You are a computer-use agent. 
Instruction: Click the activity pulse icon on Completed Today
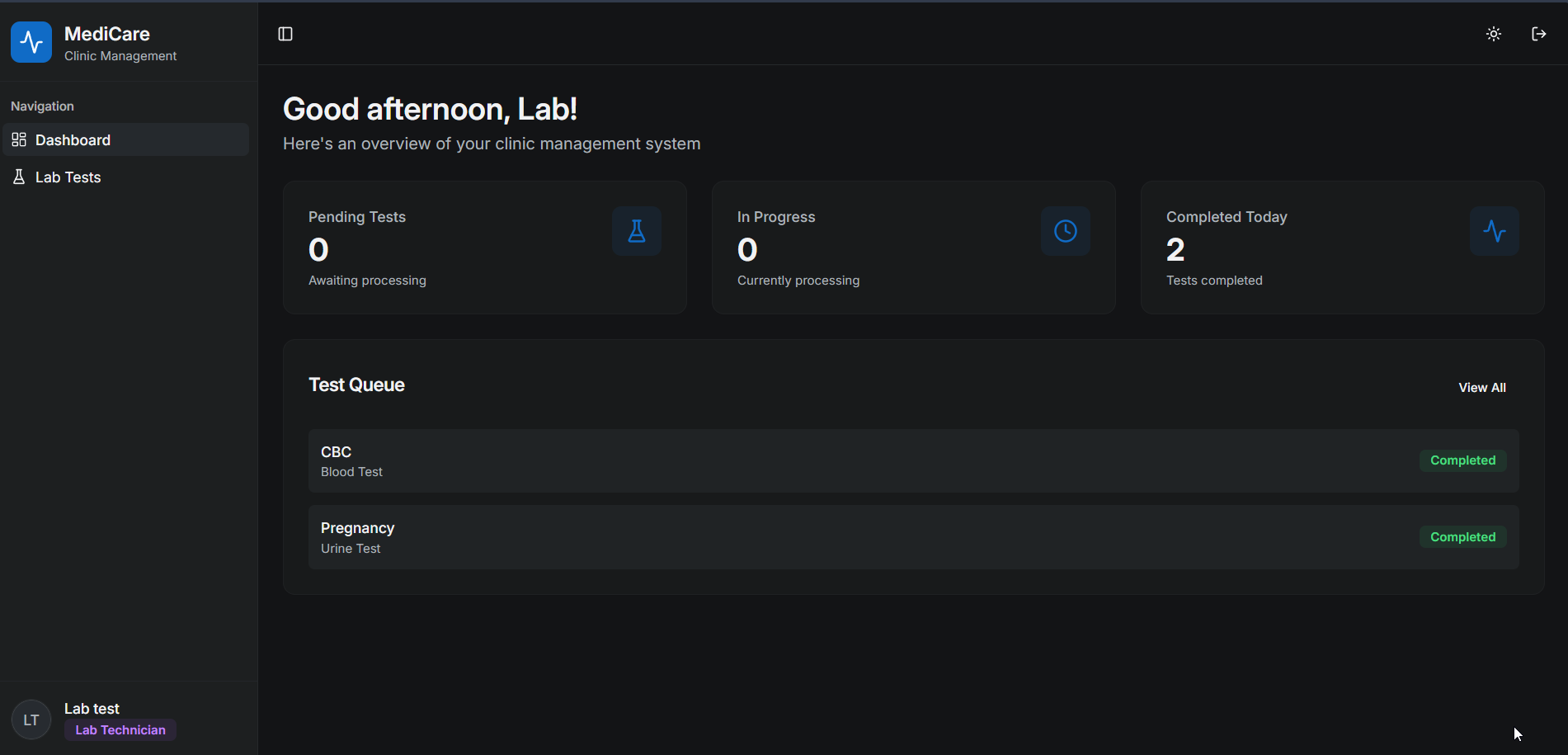(x=1494, y=231)
